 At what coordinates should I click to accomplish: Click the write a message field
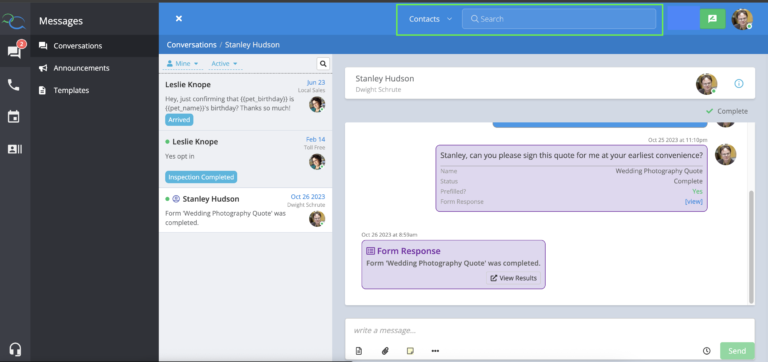click(x=549, y=331)
